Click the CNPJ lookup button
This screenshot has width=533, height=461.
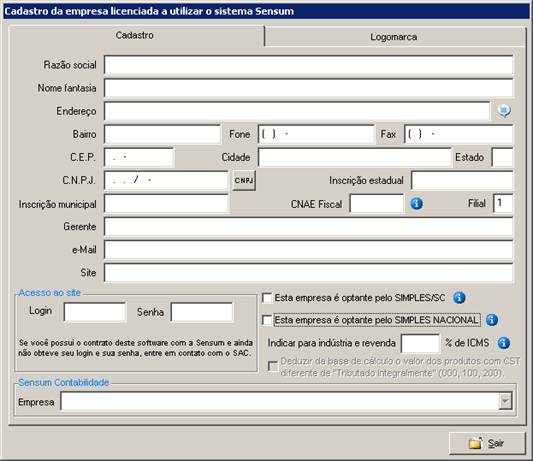coord(244,180)
